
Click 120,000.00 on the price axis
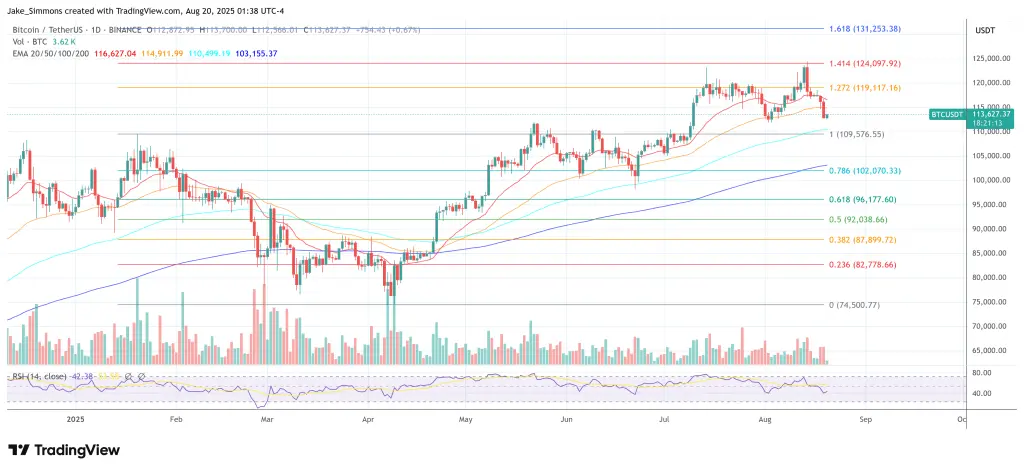(992, 83)
